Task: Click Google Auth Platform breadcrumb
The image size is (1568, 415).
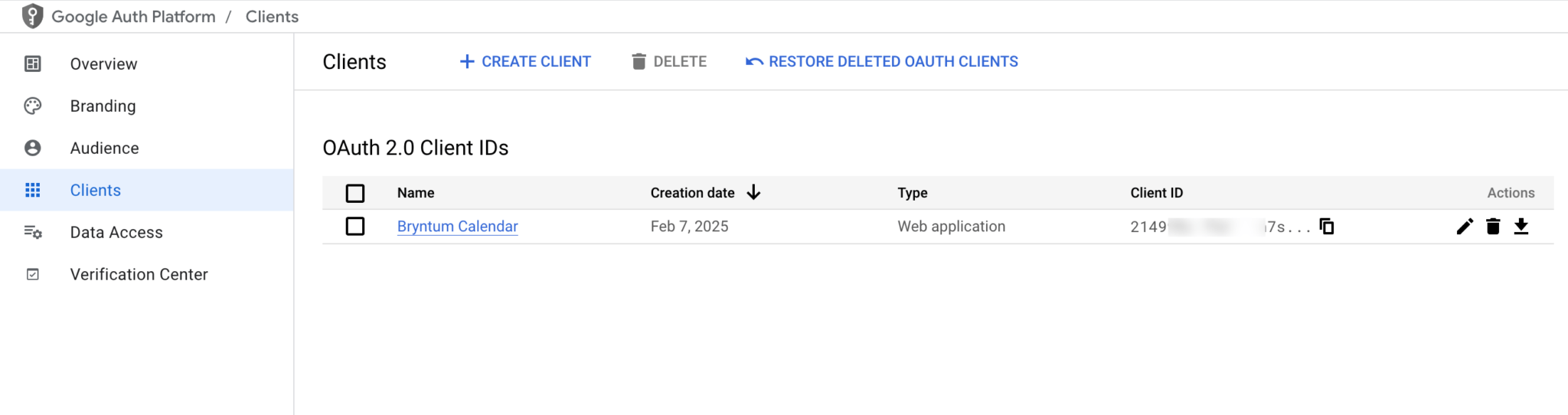Action: pos(133,16)
